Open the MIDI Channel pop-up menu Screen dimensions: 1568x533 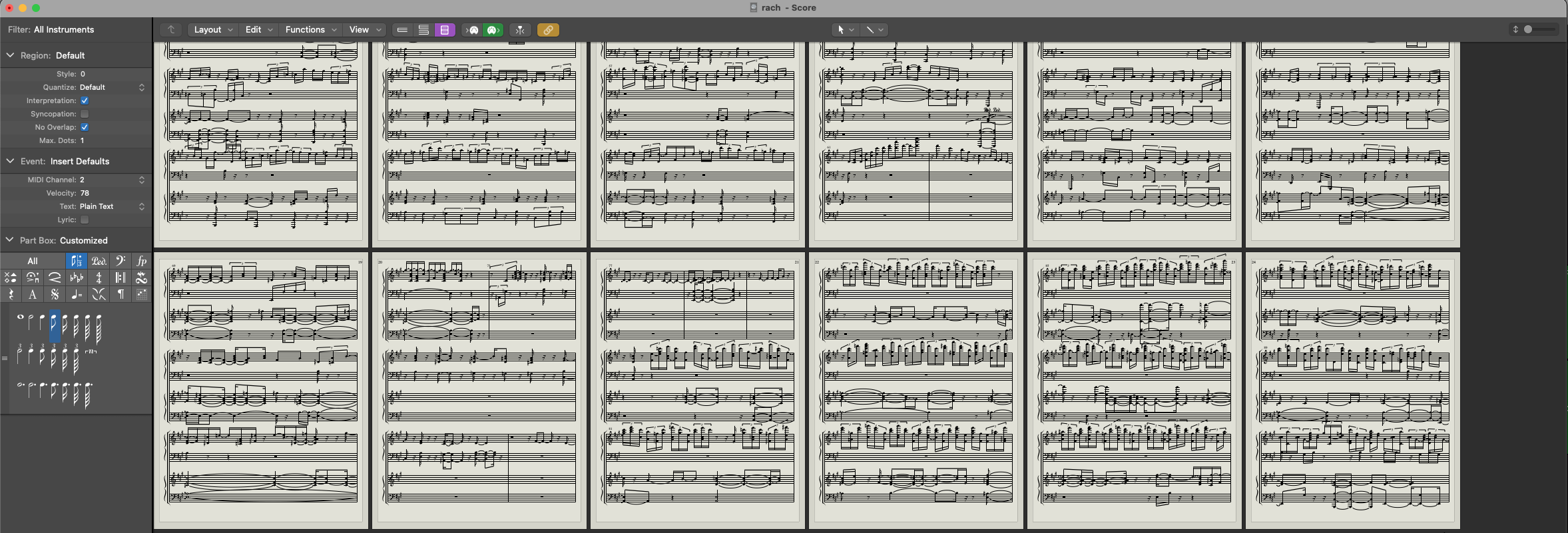coord(112,180)
